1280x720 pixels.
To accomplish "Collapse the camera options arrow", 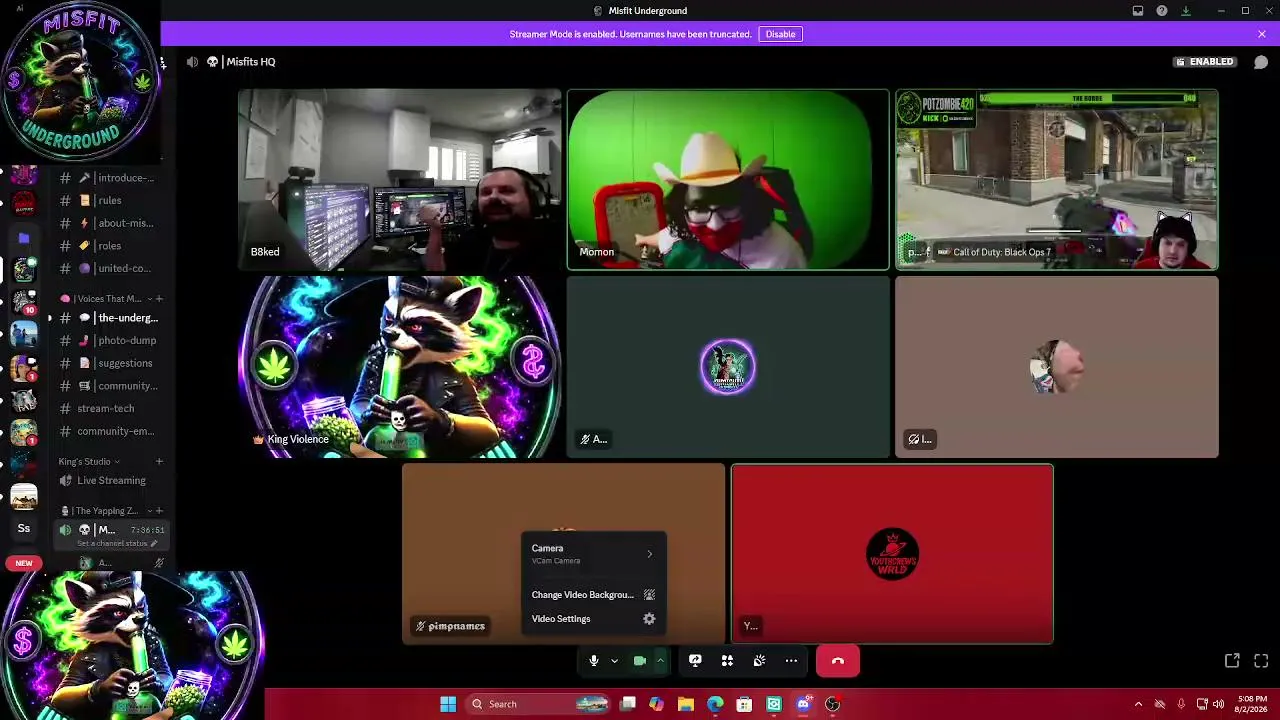I will pyautogui.click(x=660, y=661).
